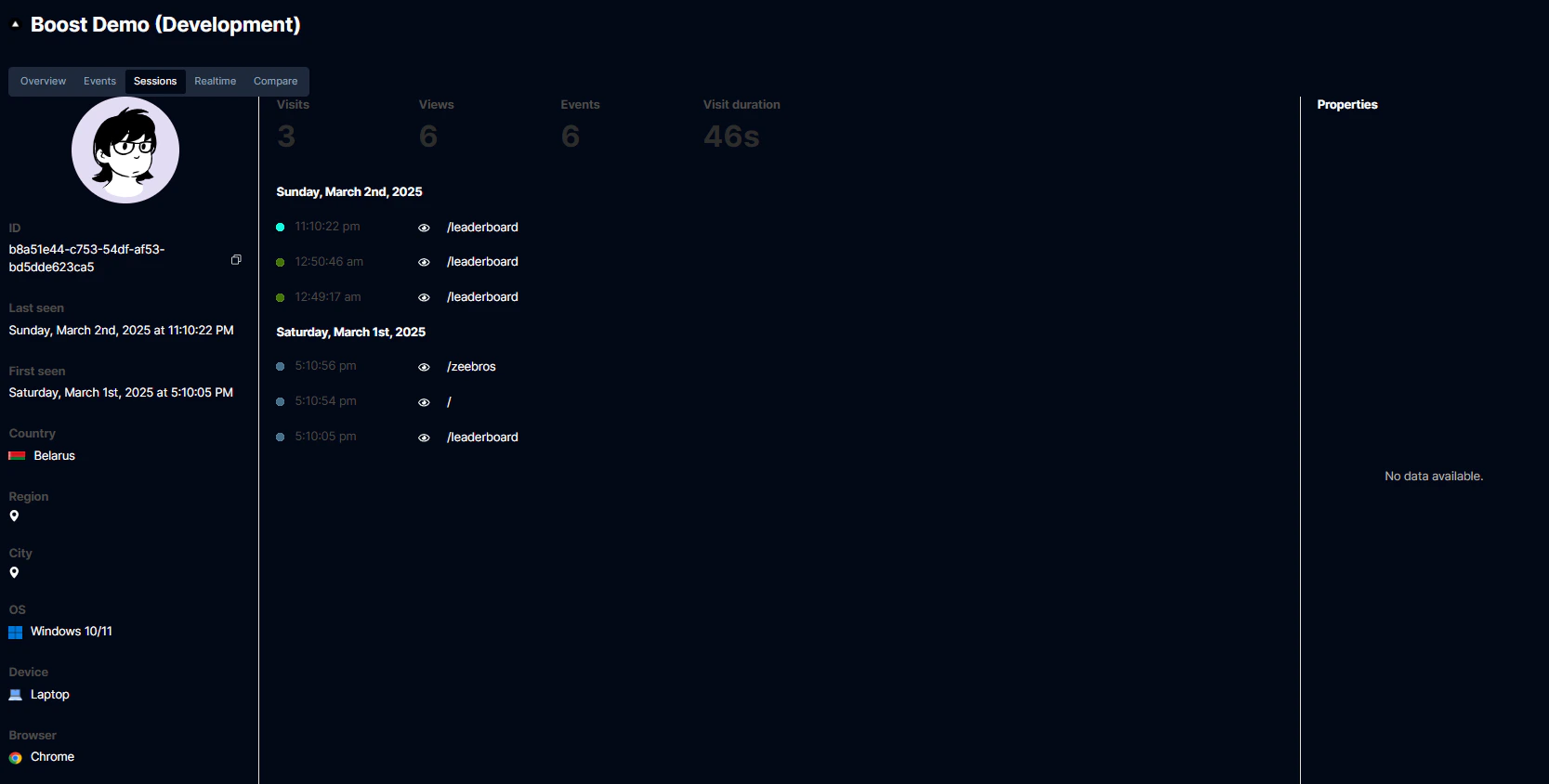The height and width of the screenshot is (784, 1549).
Task: Click the eye icon beside /zeebros
Action: tap(424, 367)
